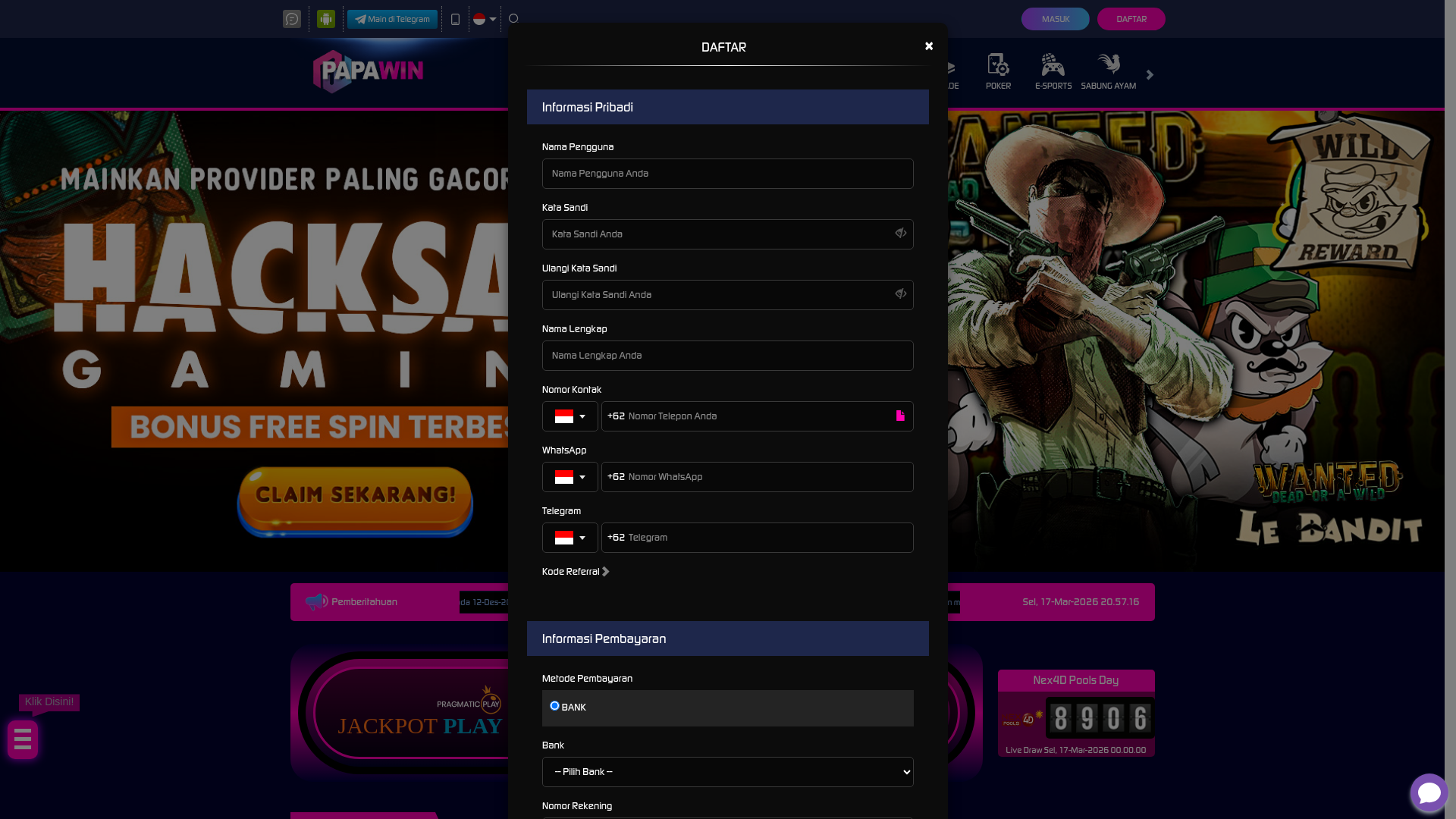
Task: Open the POKER game category
Action: tap(998, 72)
